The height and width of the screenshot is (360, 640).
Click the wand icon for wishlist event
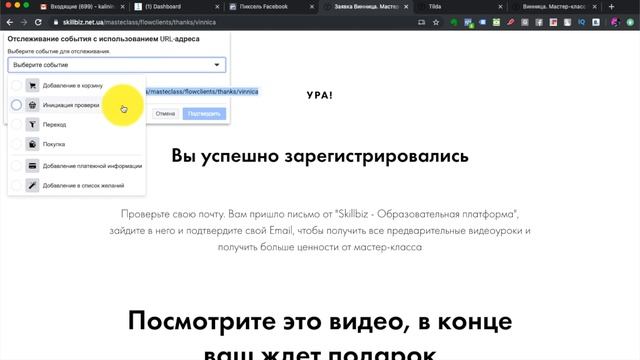coord(32,185)
